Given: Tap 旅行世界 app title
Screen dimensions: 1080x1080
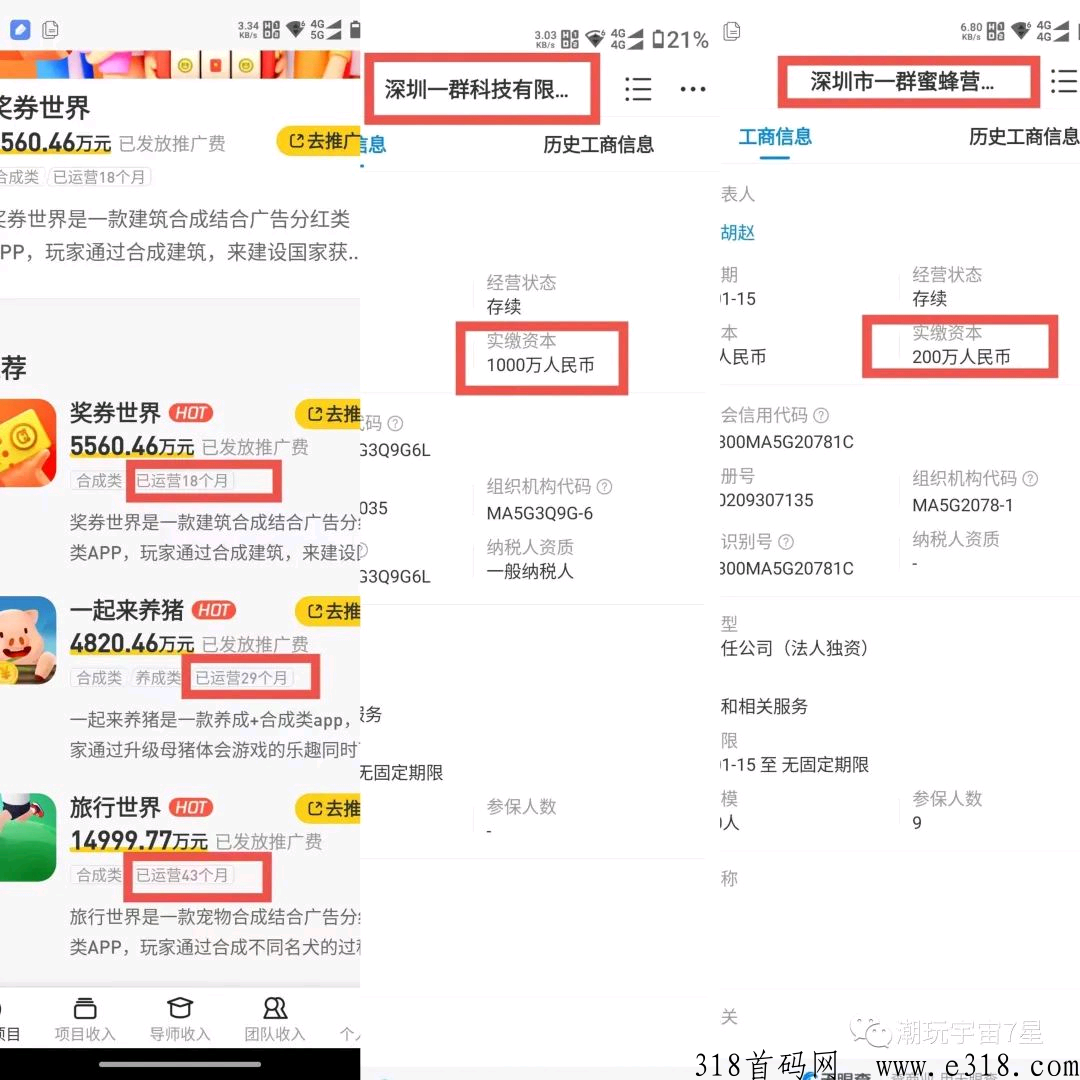Looking at the screenshot, I should 115,807.
